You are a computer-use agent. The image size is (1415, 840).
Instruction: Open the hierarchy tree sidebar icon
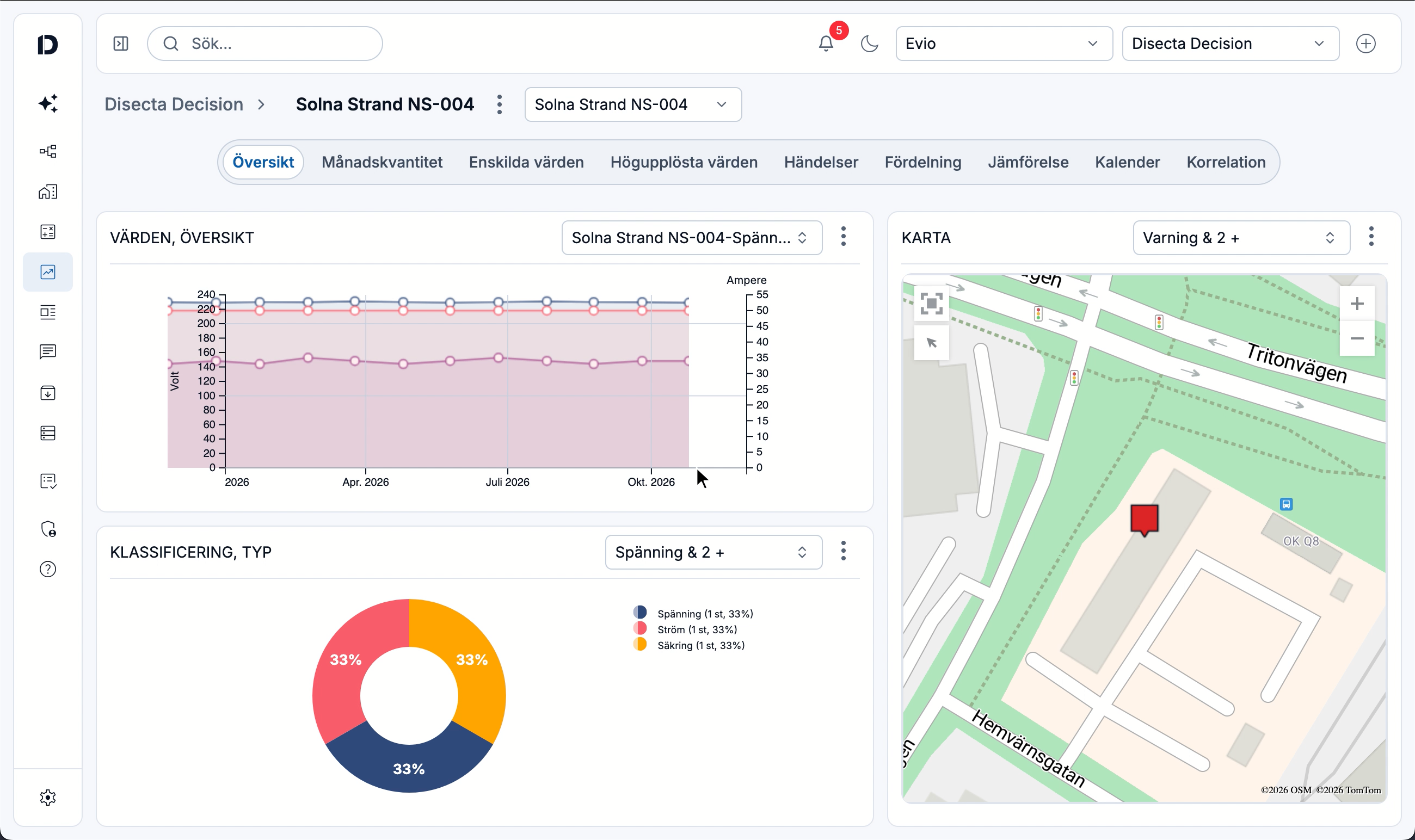click(x=48, y=151)
